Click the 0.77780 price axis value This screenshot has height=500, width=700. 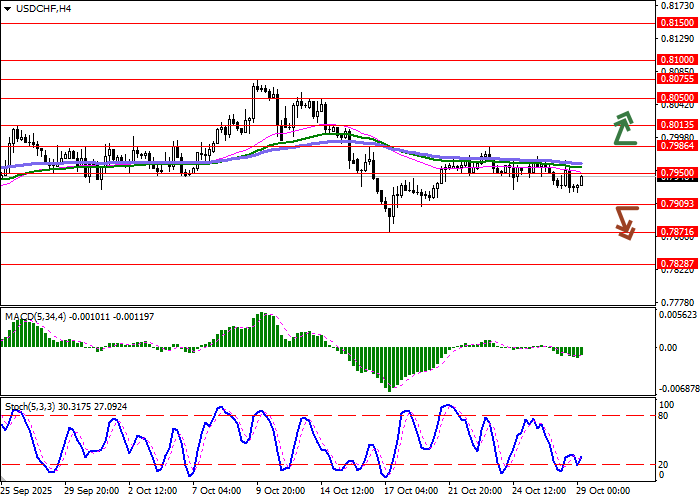[678, 303]
